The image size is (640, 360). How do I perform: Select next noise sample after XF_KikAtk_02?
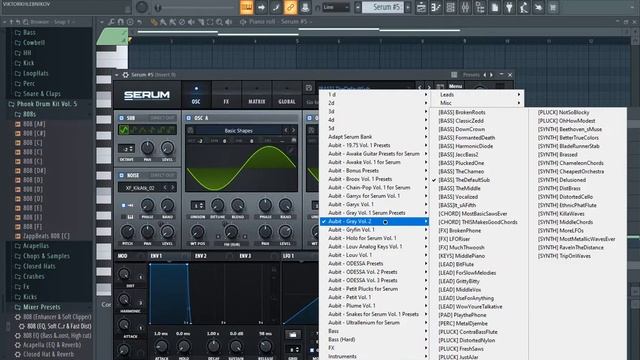(173, 187)
